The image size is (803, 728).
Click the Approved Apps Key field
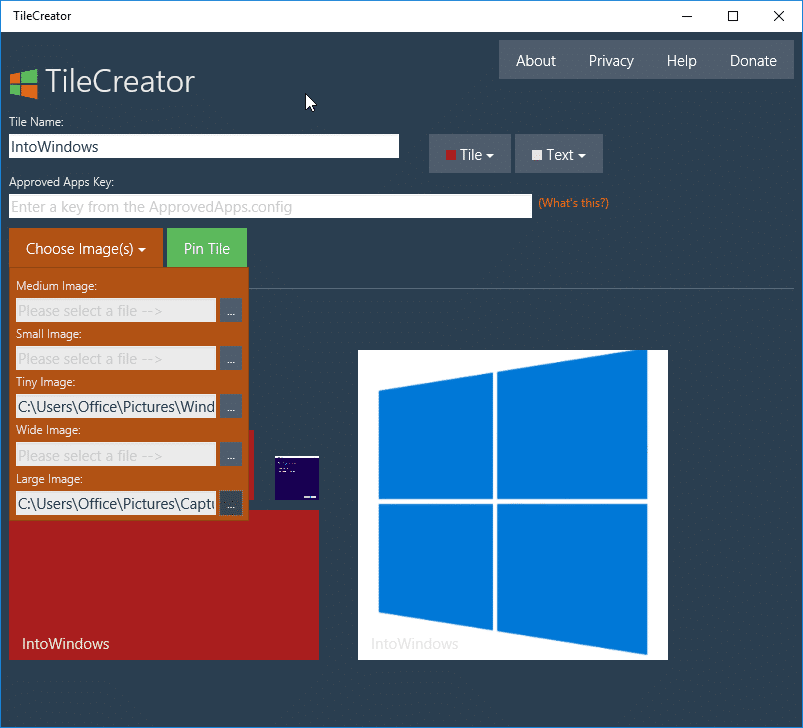coord(270,206)
